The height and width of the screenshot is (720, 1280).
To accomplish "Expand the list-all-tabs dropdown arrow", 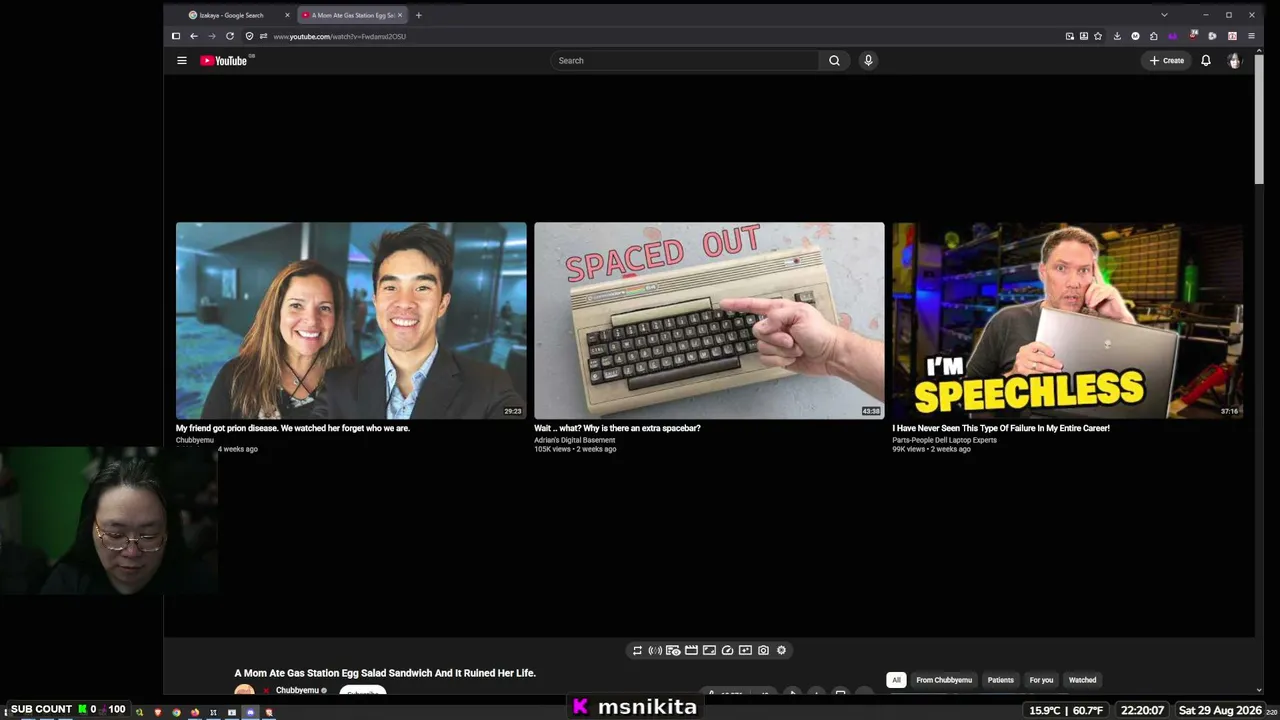I will pos(1164,15).
